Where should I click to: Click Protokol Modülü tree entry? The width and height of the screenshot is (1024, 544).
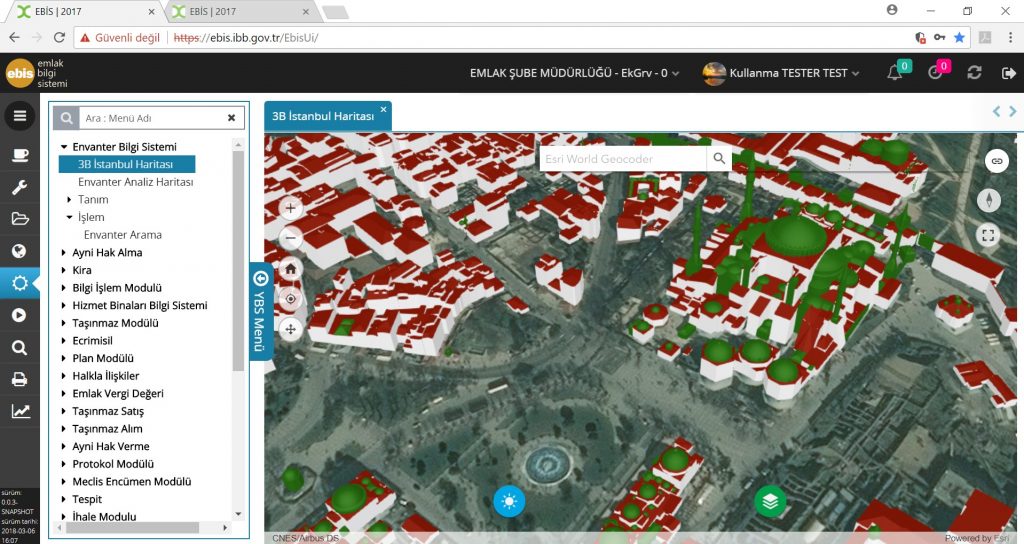pos(113,464)
